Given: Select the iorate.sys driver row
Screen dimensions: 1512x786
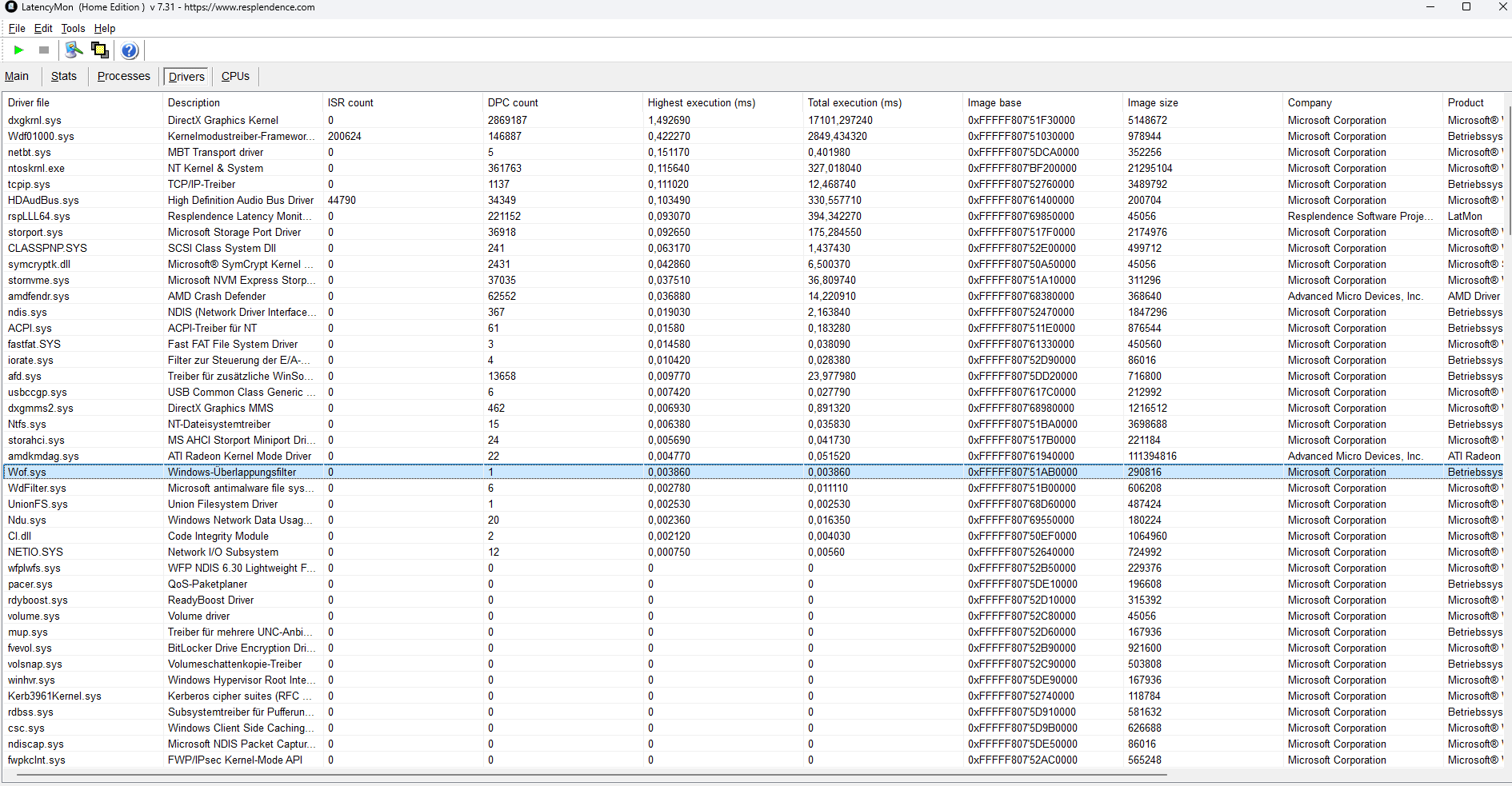Looking at the screenshot, I should coord(754,361).
